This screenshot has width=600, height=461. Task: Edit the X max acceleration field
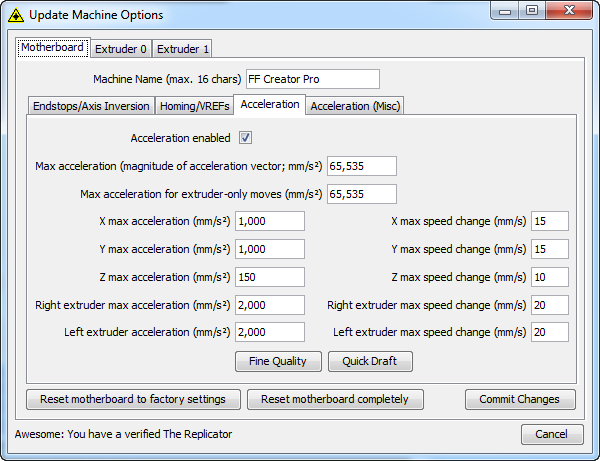[269, 221]
